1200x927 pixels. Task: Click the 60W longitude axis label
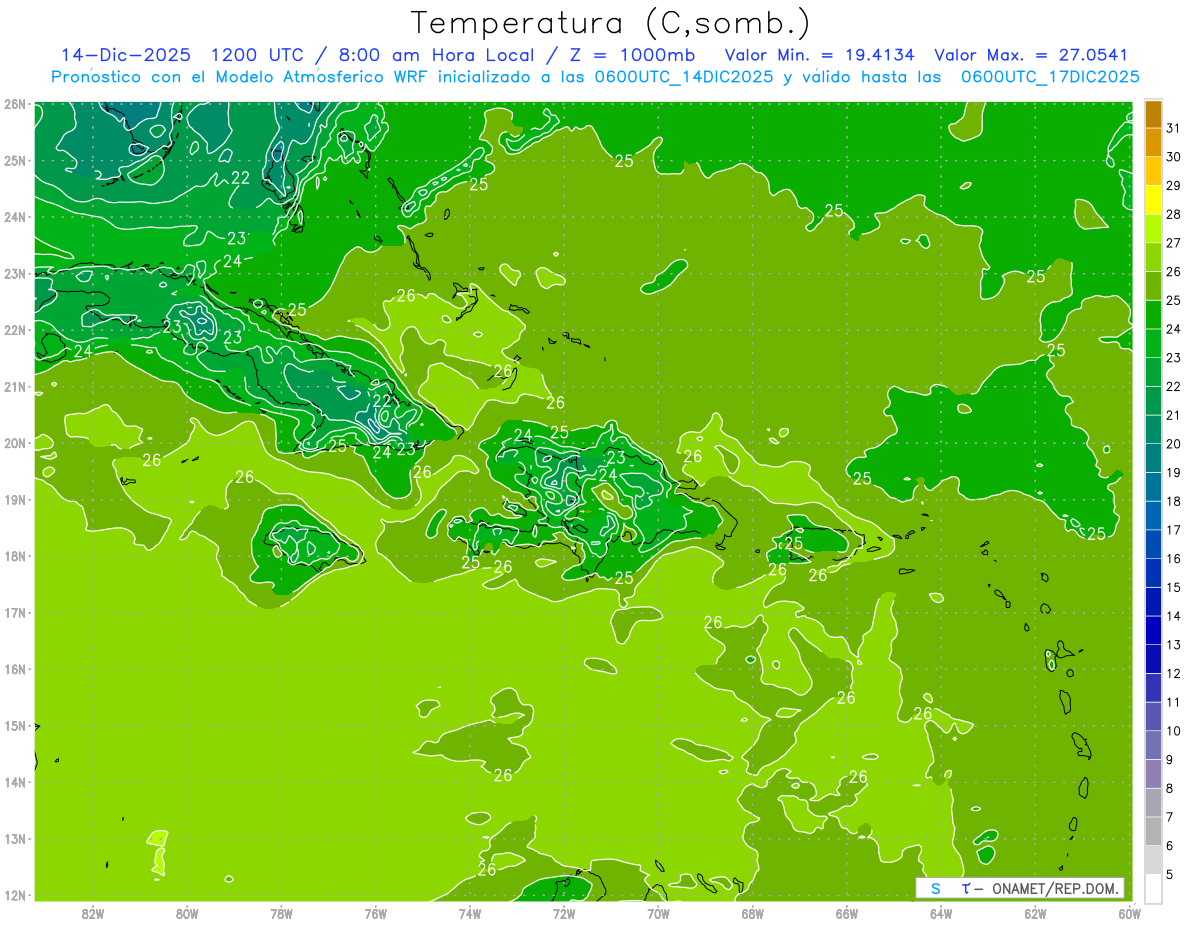[1129, 913]
